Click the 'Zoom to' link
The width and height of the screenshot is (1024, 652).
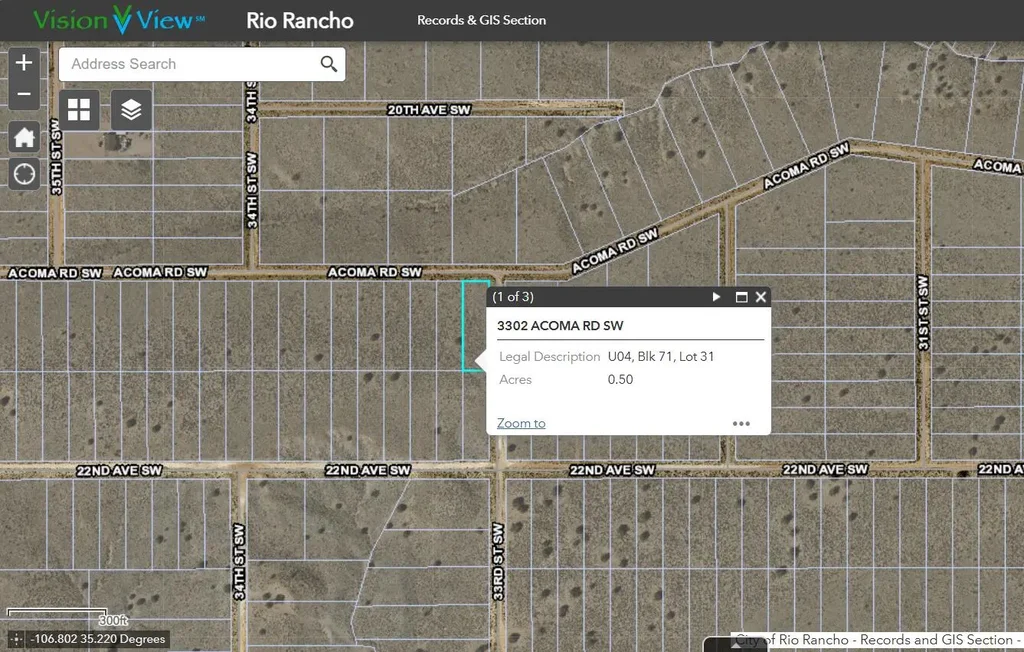[x=521, y=423]
